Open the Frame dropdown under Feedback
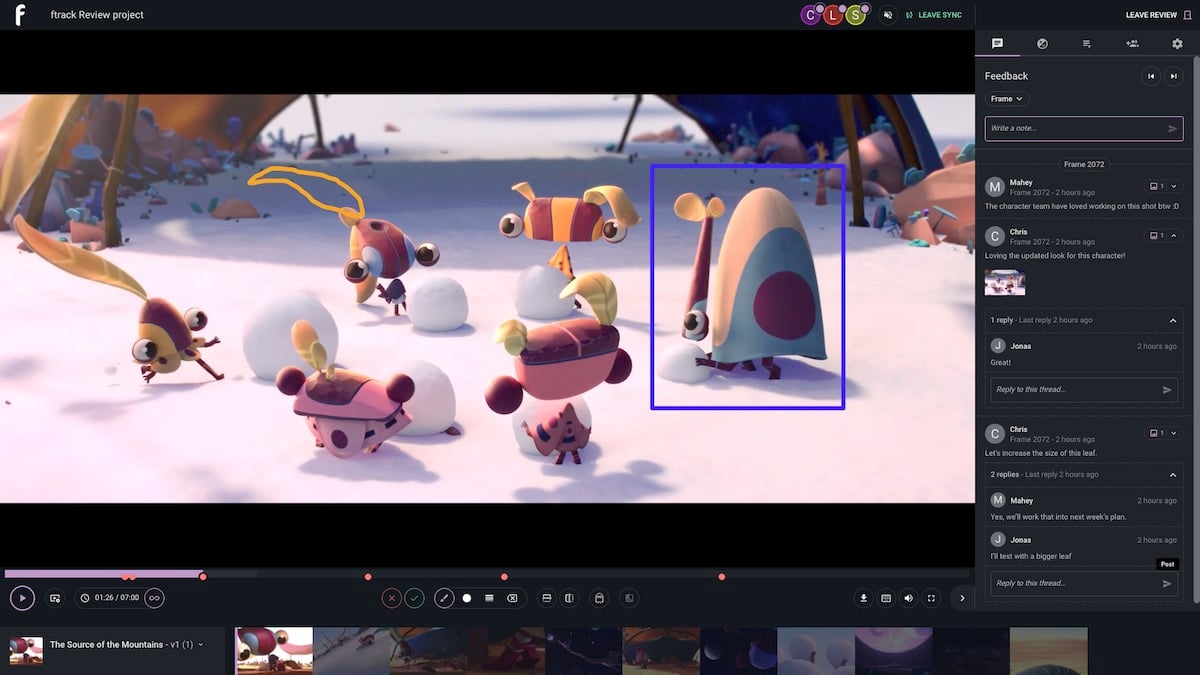Screen dimensions: 1200x675 point(1007,99)
